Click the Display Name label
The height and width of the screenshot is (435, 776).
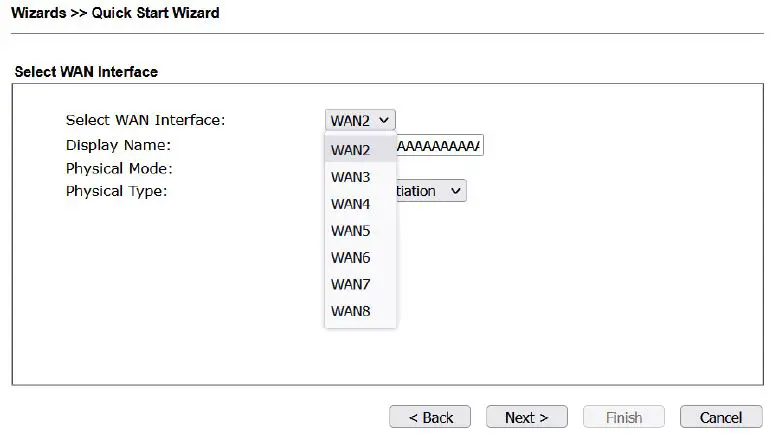pyautogui.click(x=118, y=146)
